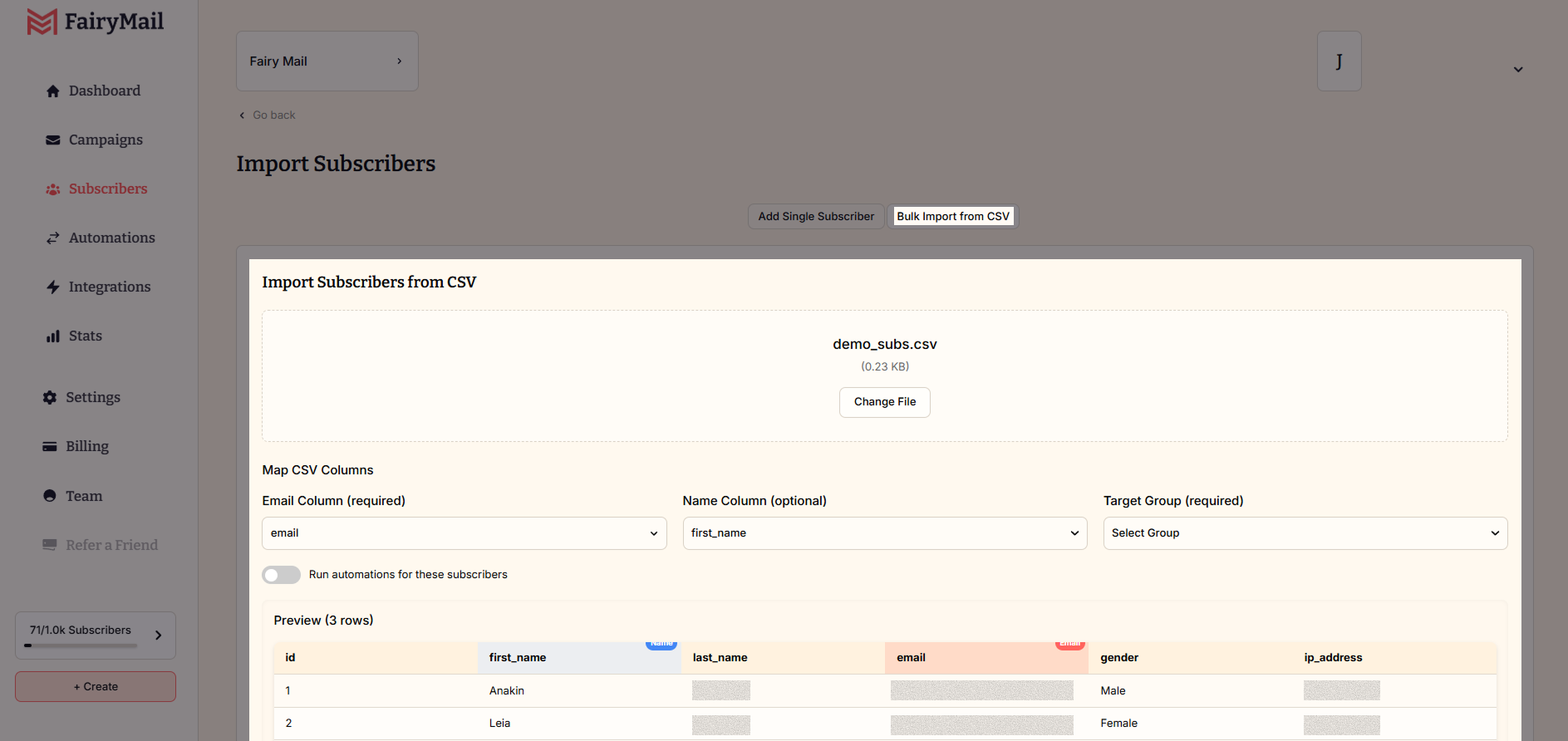Click the Subscribers people icon
Screen dimensions: 1568x741
53,189
